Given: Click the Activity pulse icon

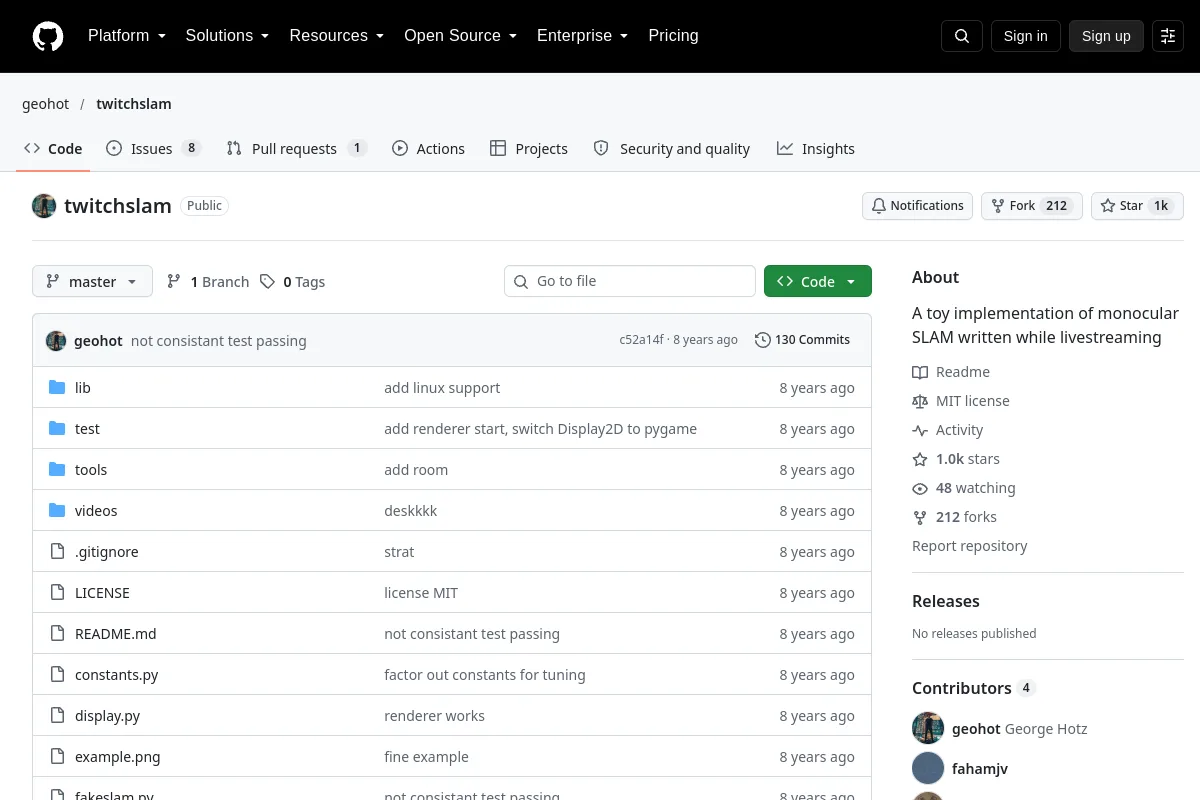Looking at the screenshot, I should 920,430.
